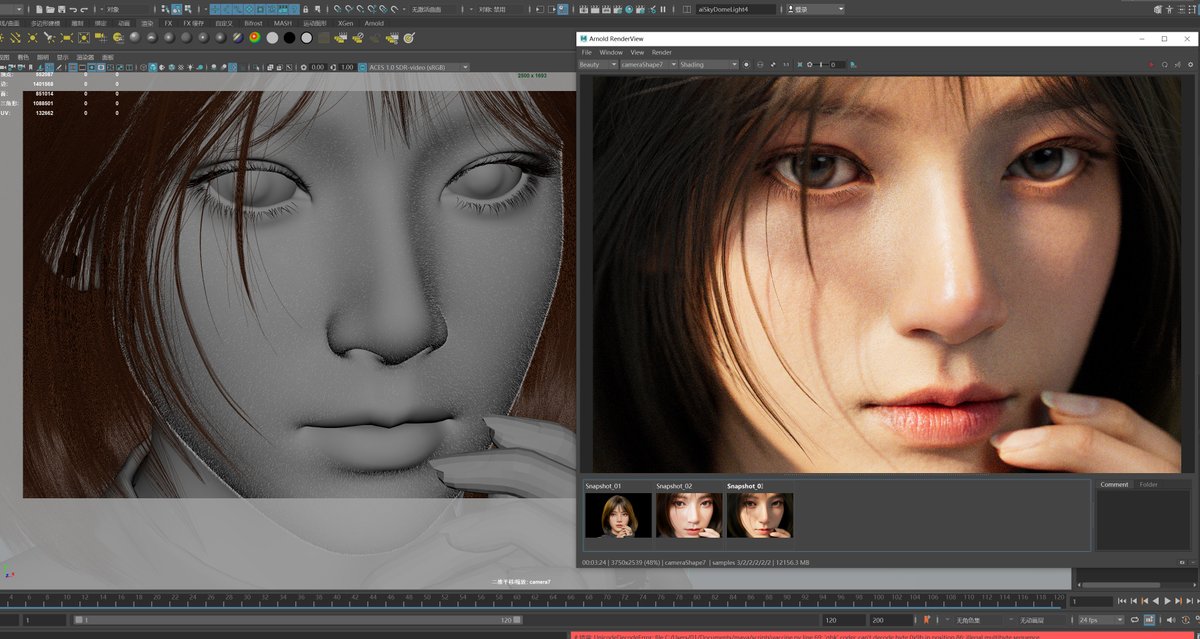Open RenderView settings gear icon
This screenshot has height=639, width=1200.
click(1190, 64)
